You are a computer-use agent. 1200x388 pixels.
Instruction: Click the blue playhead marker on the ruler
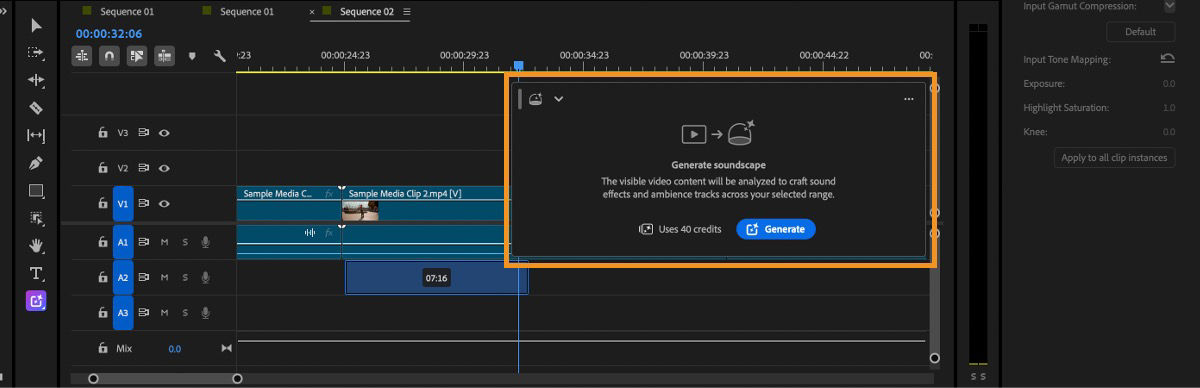[x=518, y=65]
